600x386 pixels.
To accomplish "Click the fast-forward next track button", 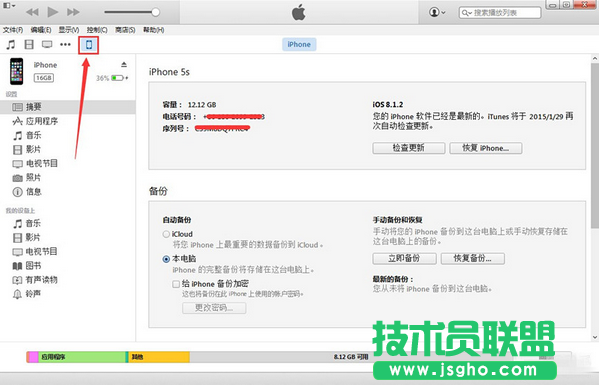I will pyautogui.click(x=73, y=12).
